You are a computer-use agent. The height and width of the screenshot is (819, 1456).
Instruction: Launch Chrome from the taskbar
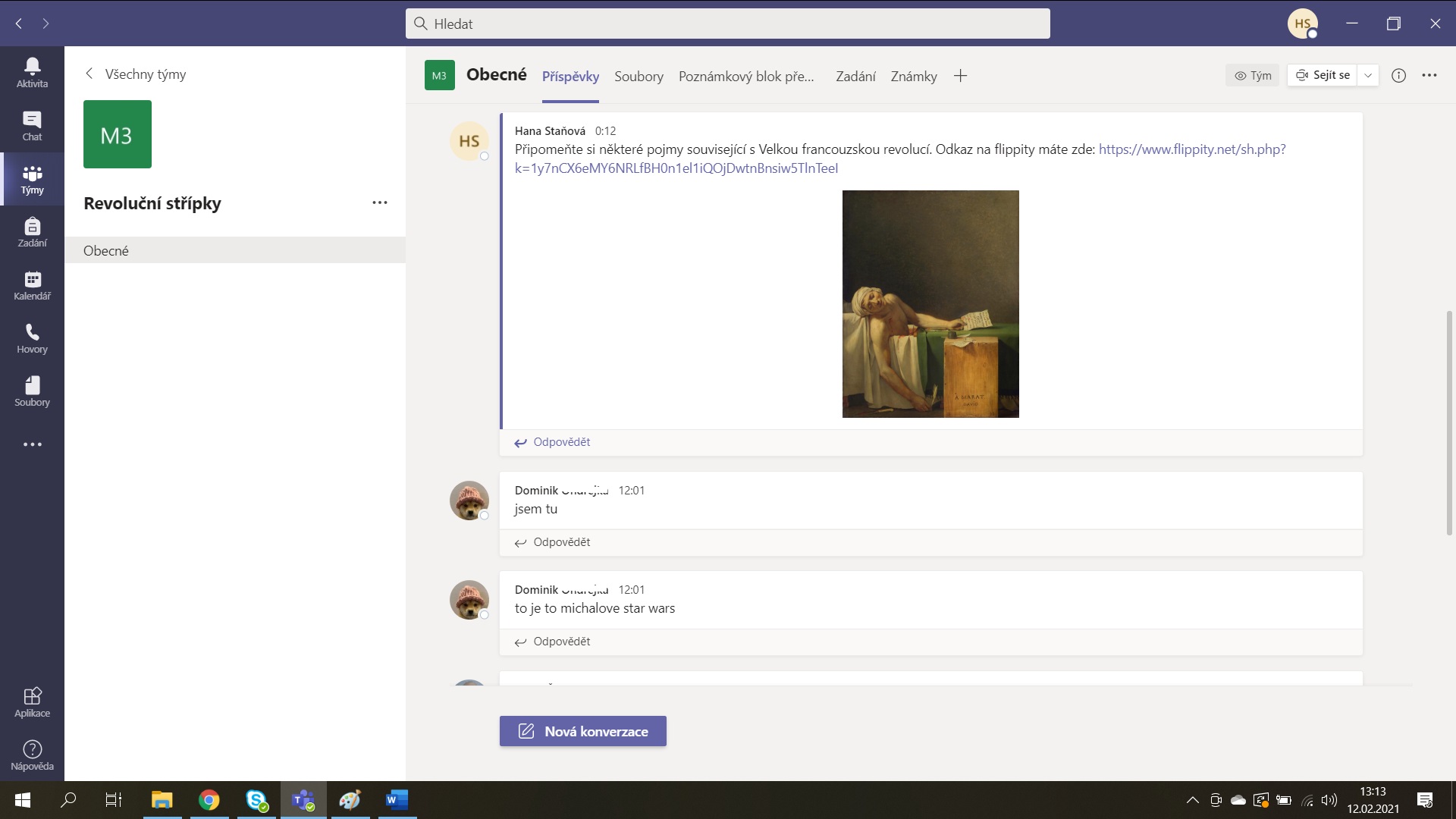[209, 800]
